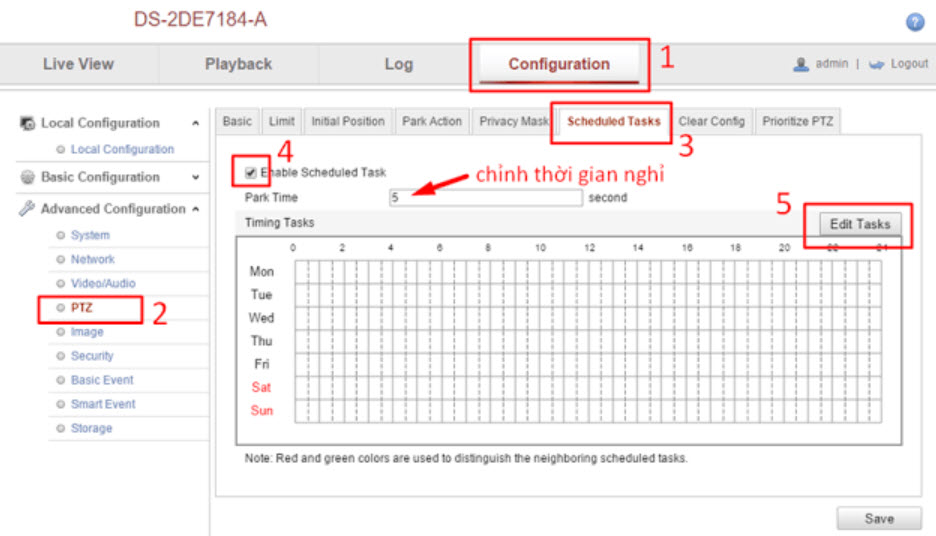Image resolution: width=936 pixels, height=536 pixels.
Task: Click the Basic Configuration globe icon
Action: [x=28, y=177]
